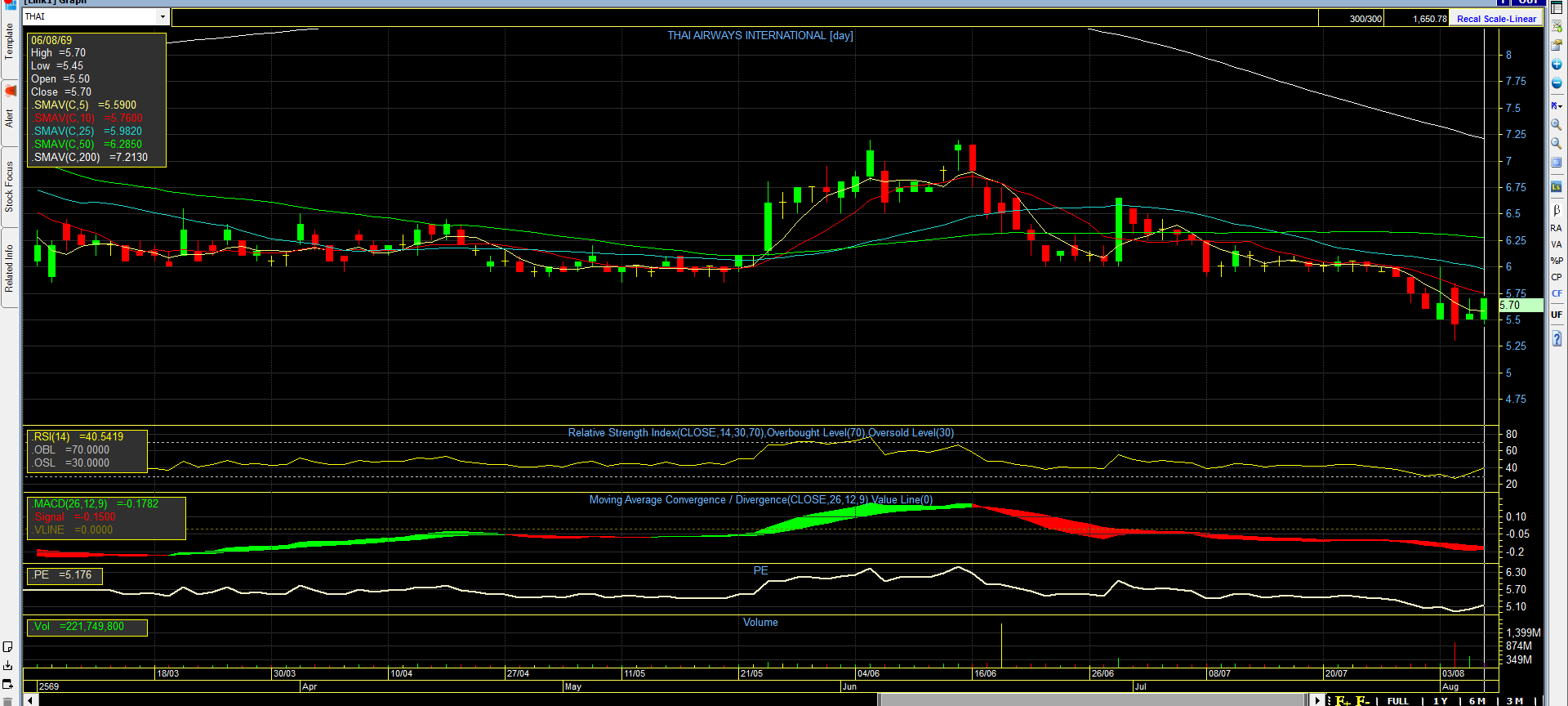Click the %P tool in right toolbar
Viewport: 1568px width, 706px height.
pos(1557,261)
